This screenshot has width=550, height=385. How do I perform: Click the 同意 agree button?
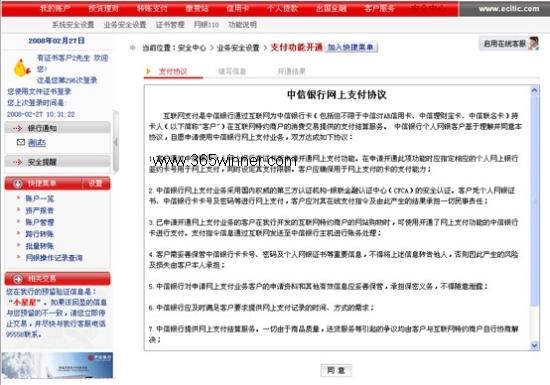pos(336,370)
